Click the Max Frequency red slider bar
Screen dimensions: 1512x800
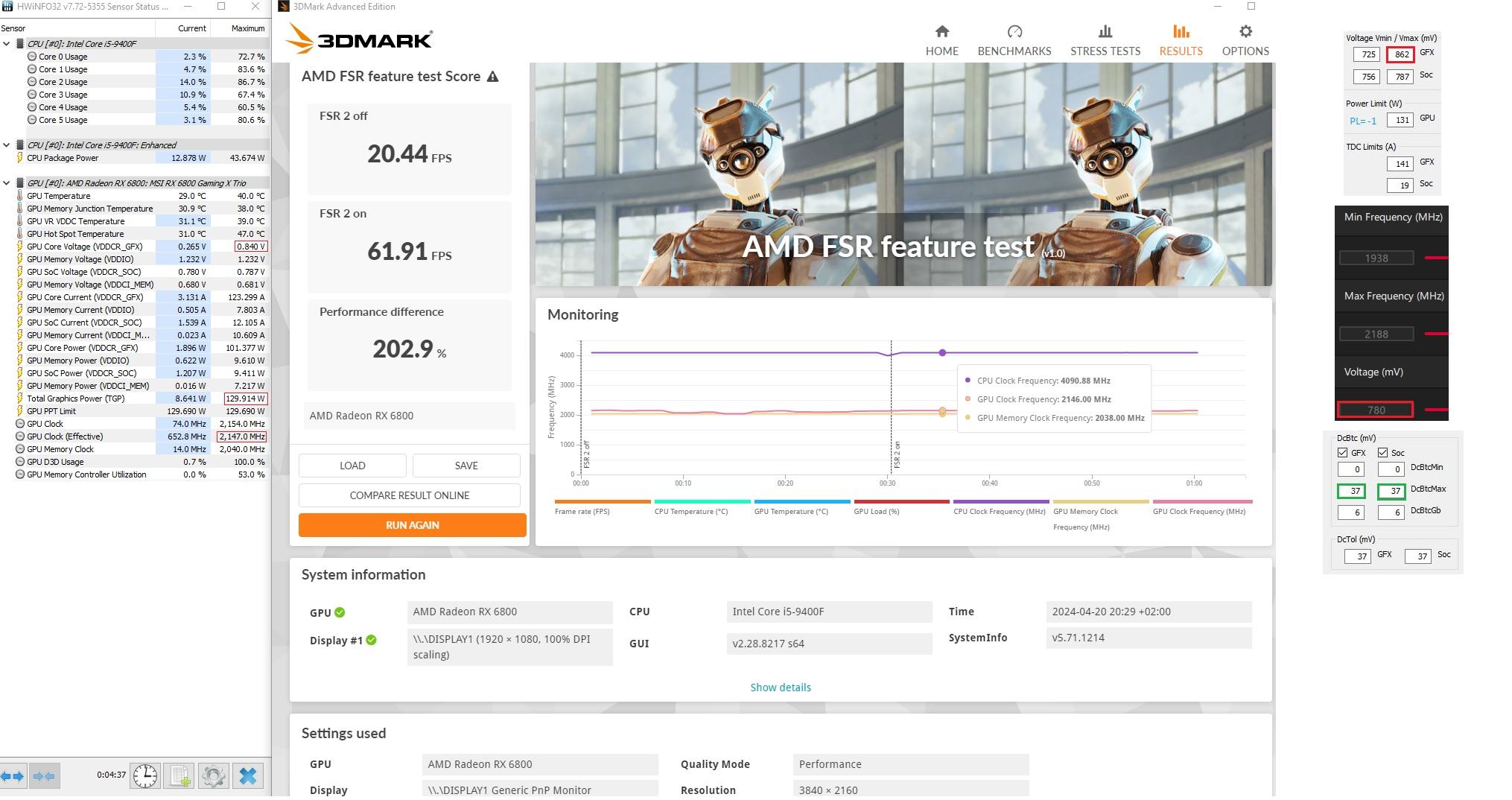1436,334
